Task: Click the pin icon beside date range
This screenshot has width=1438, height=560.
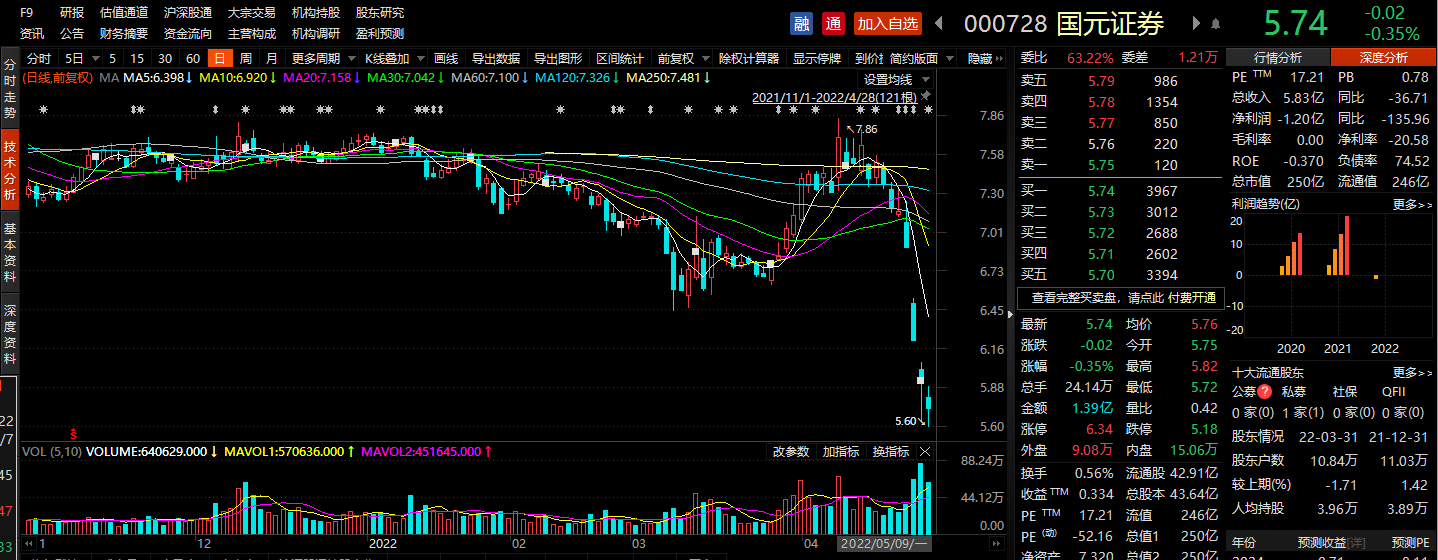Action: click(926, 96)
